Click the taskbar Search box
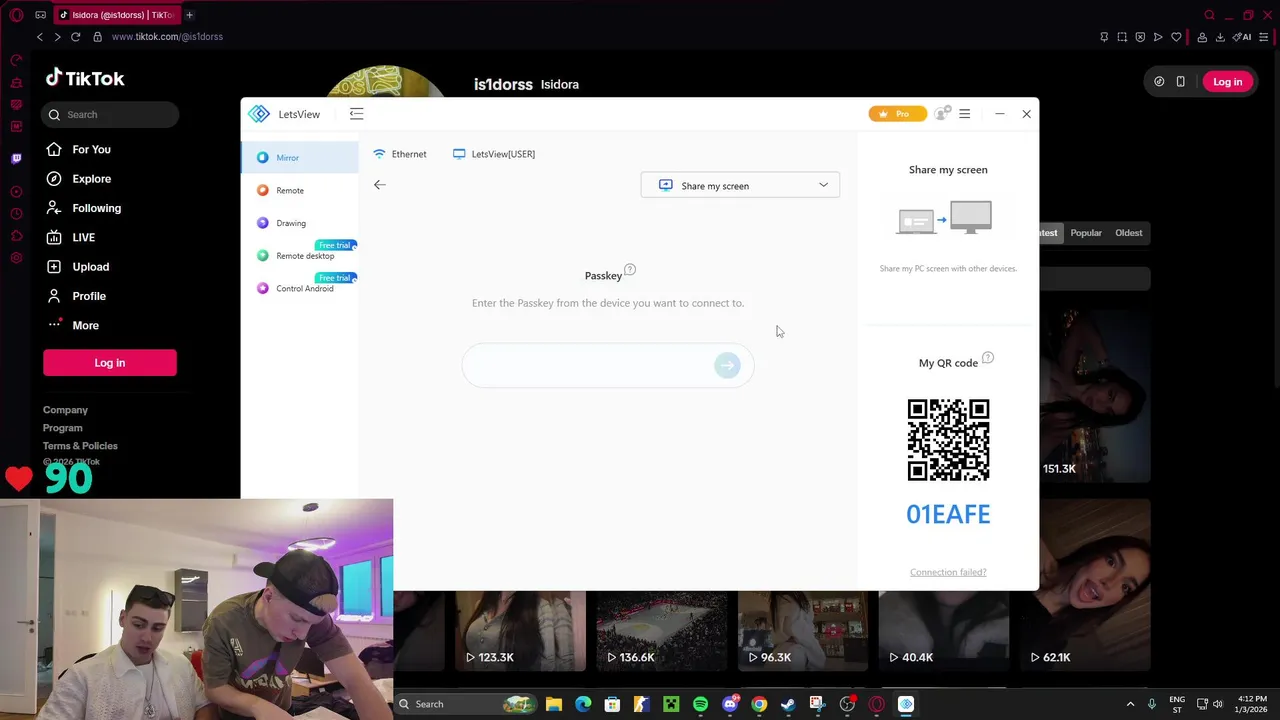 467,704
